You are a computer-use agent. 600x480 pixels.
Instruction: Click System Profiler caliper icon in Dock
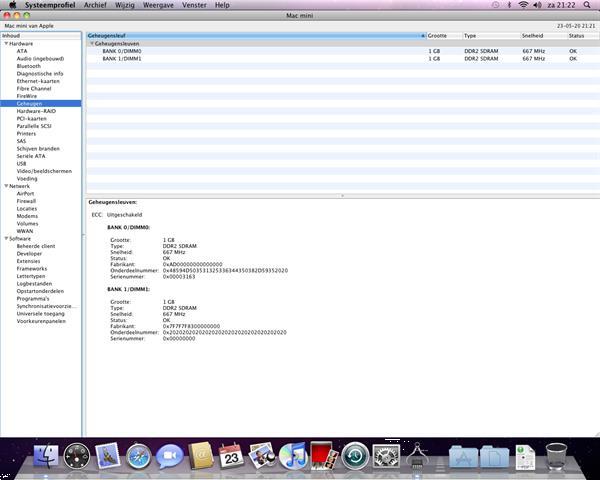click(x=417, y=456)
